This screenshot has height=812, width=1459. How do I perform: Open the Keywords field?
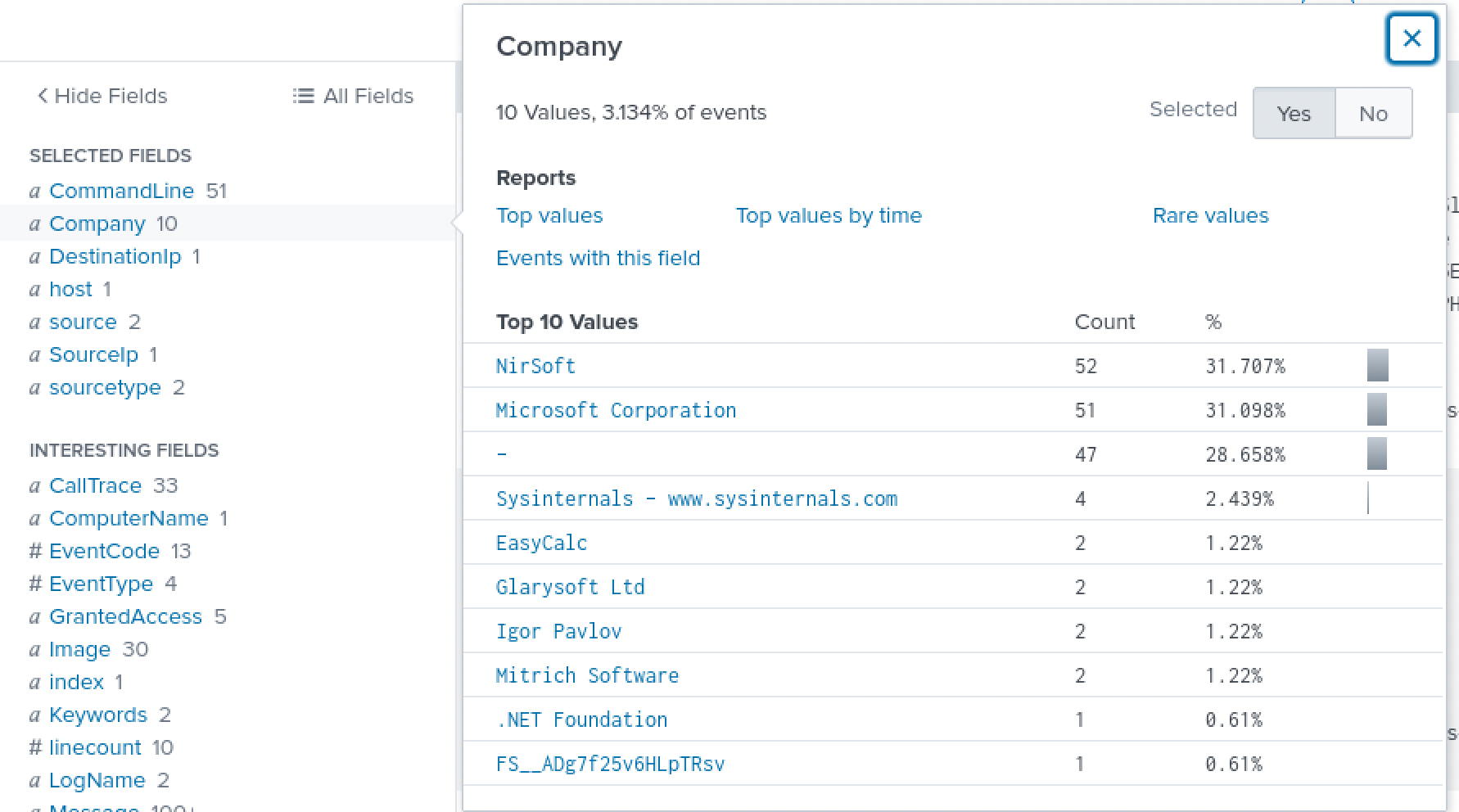click(98, 715)
